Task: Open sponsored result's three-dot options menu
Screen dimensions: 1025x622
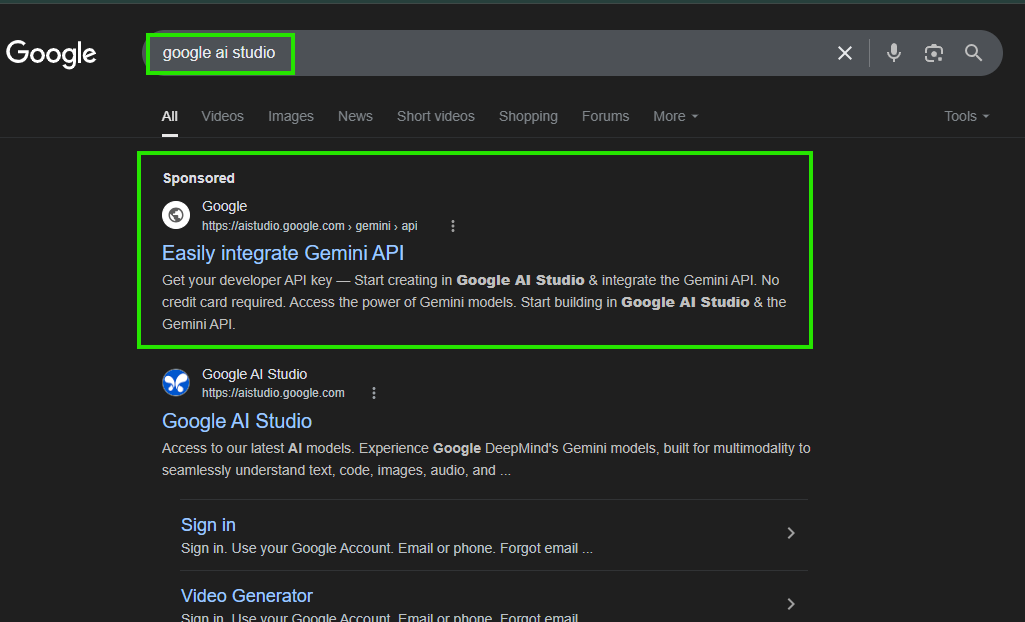Action: [452, 226]
